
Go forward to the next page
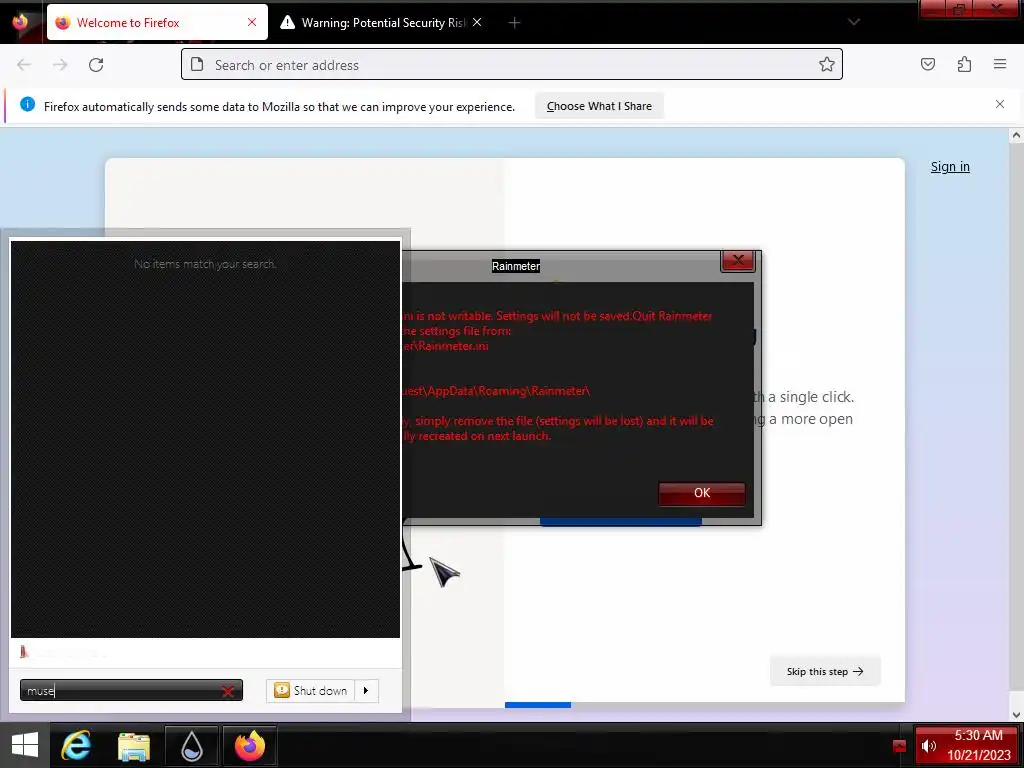pyautogui.click(x=60, y=65)
